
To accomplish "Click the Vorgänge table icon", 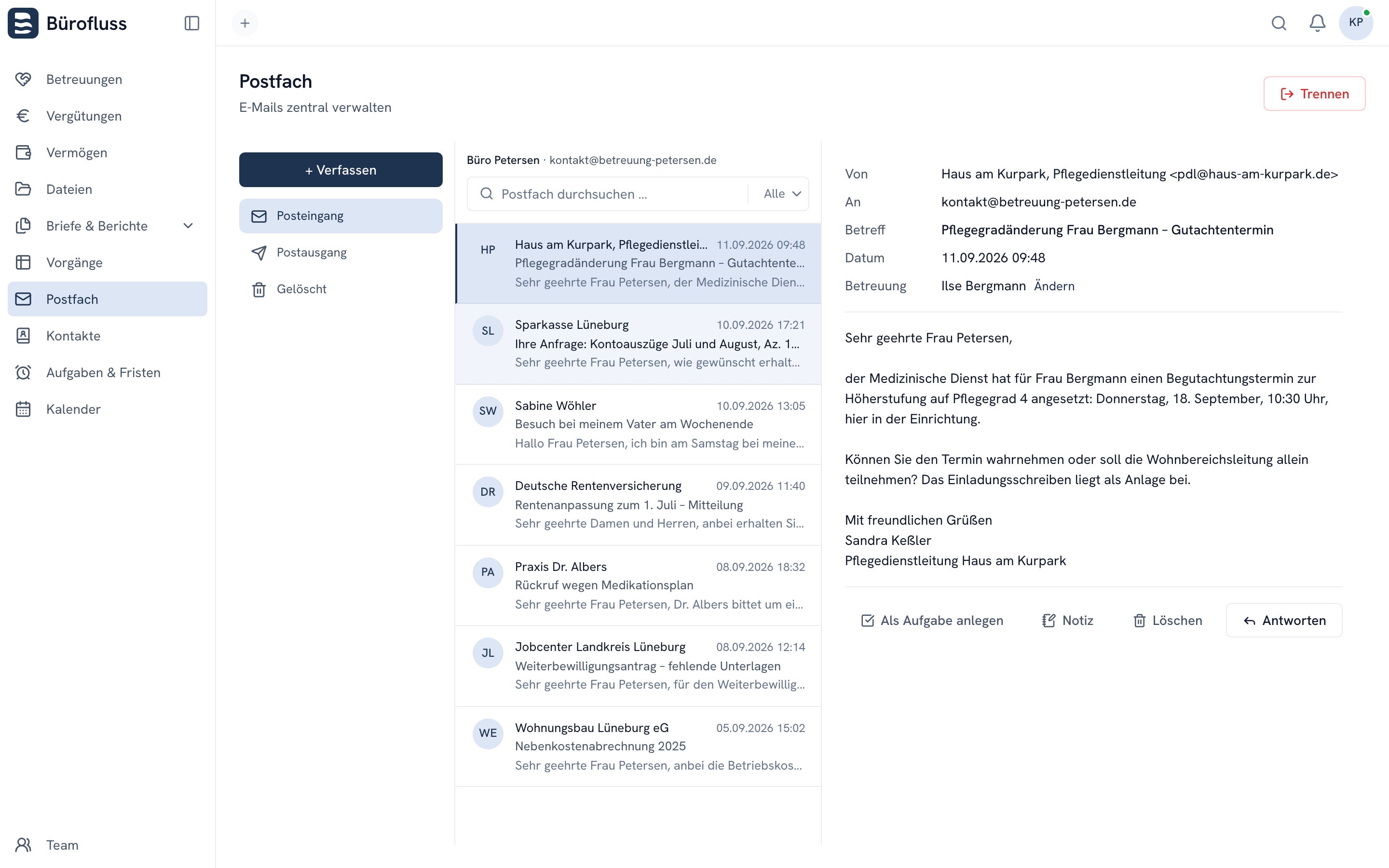I will [x=23, y=262].
